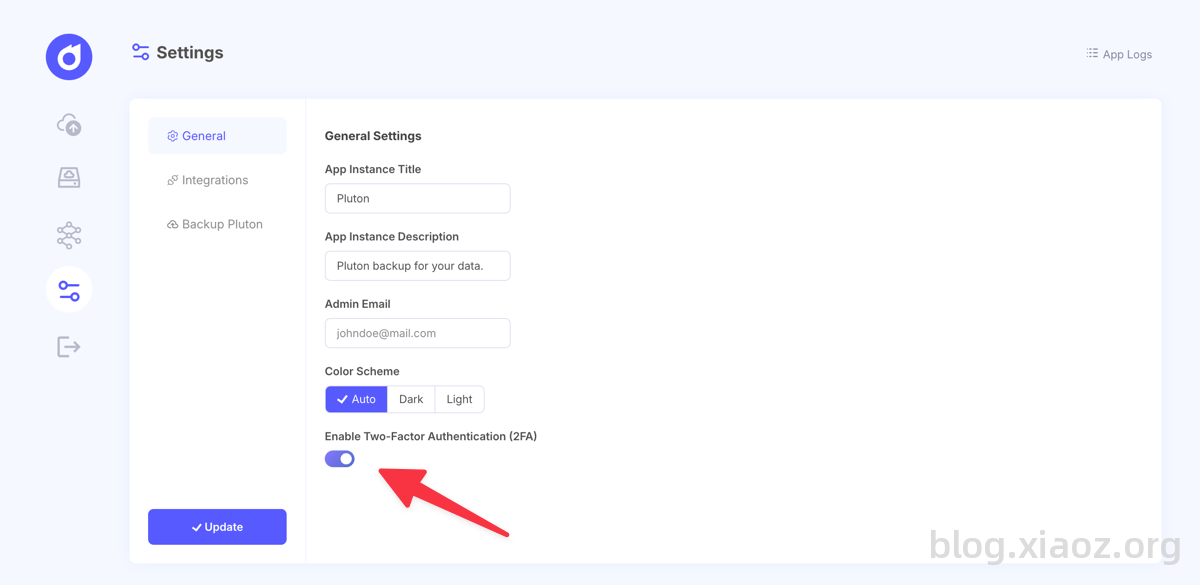Select the Auto color scheme

pyautogui.click(x=356, y=399)
